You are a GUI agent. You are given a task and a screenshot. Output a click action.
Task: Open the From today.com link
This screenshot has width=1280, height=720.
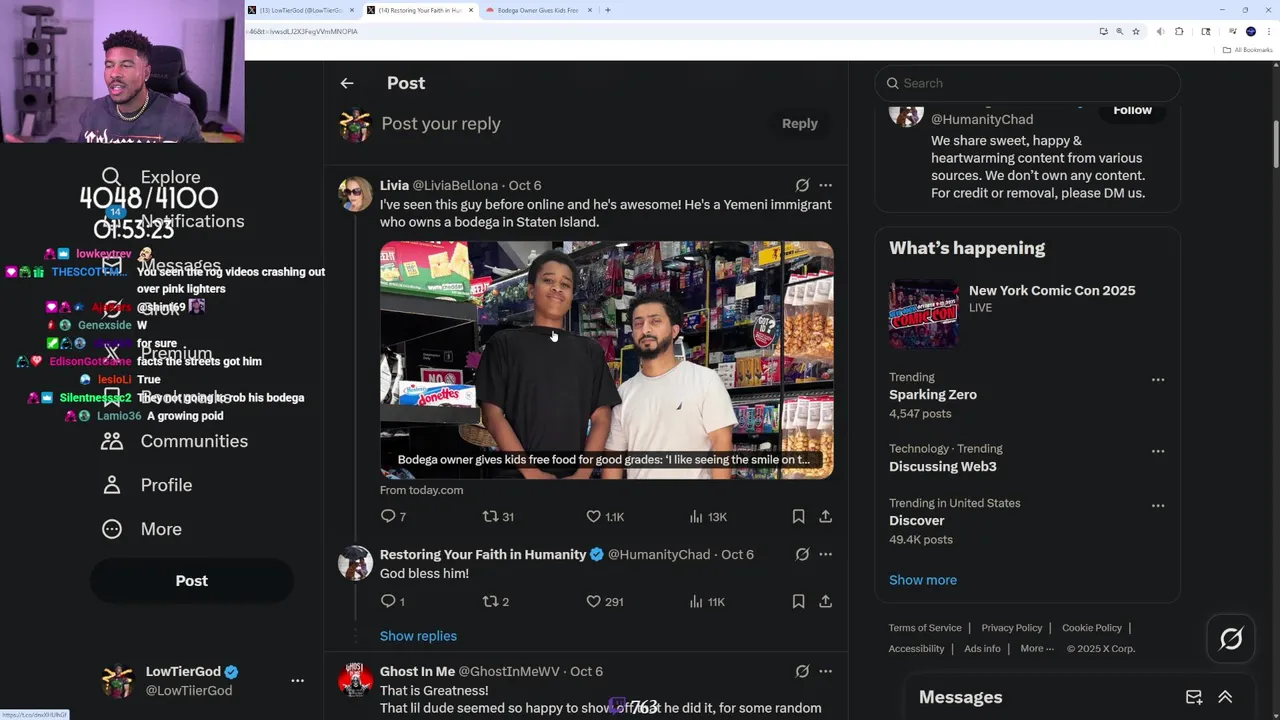pos(421,490)
